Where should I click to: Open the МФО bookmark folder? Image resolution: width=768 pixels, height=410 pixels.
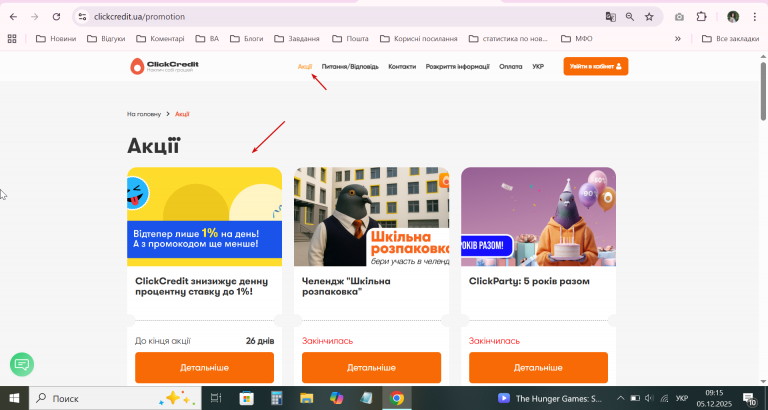[x=576, y=38]
